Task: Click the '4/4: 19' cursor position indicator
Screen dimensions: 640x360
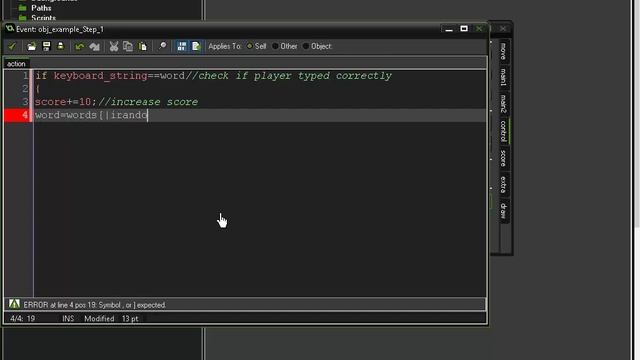Action: (22, 318)
